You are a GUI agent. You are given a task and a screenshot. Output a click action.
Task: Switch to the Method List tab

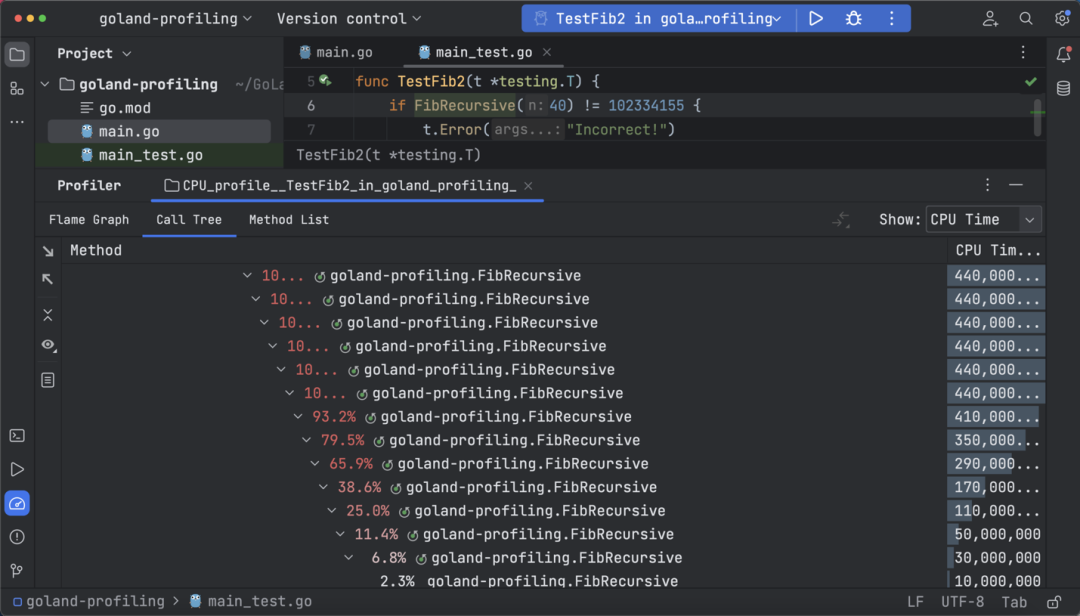[289, 220]
